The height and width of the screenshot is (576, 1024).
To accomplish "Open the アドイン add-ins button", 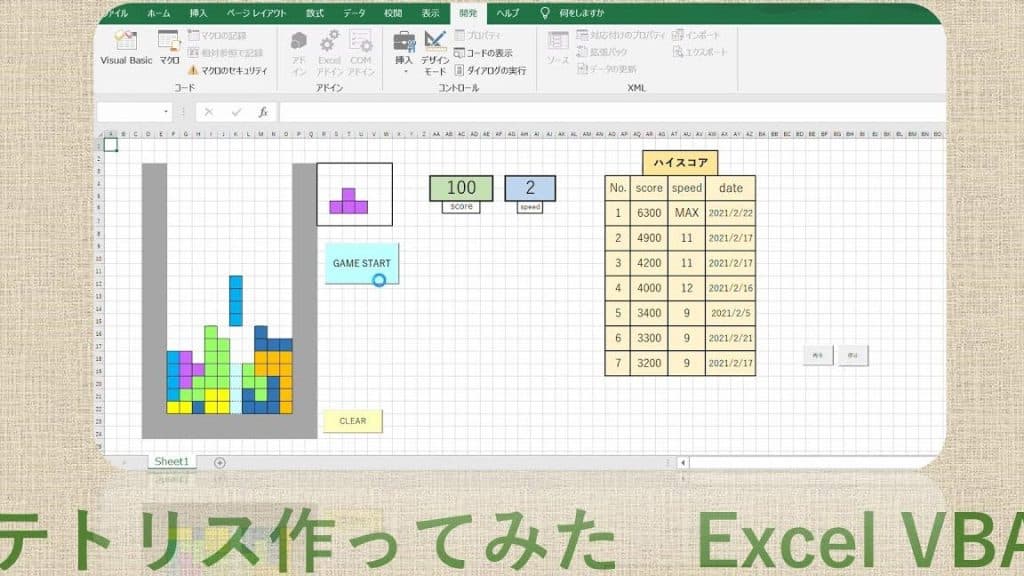I will (x=299, y=54).
